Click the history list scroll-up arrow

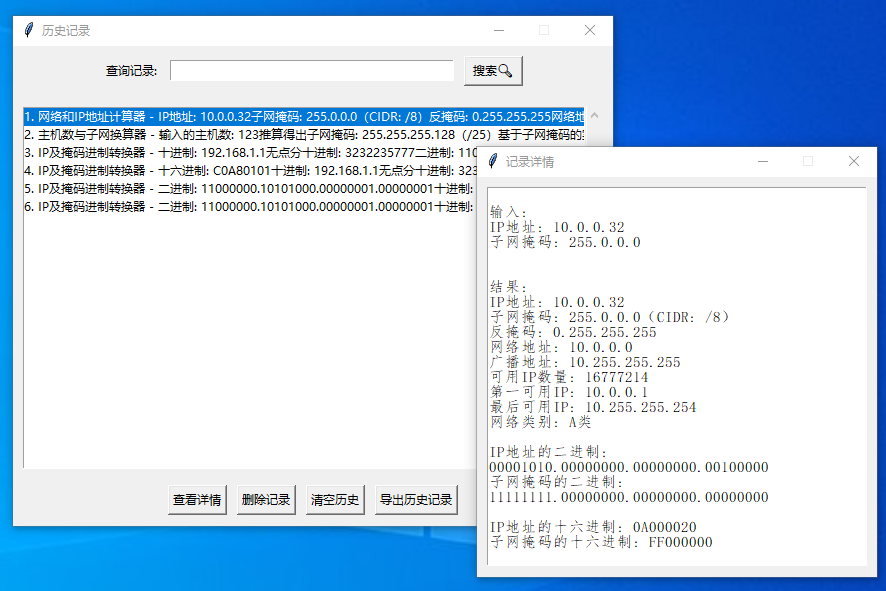[x=594, y=115]
